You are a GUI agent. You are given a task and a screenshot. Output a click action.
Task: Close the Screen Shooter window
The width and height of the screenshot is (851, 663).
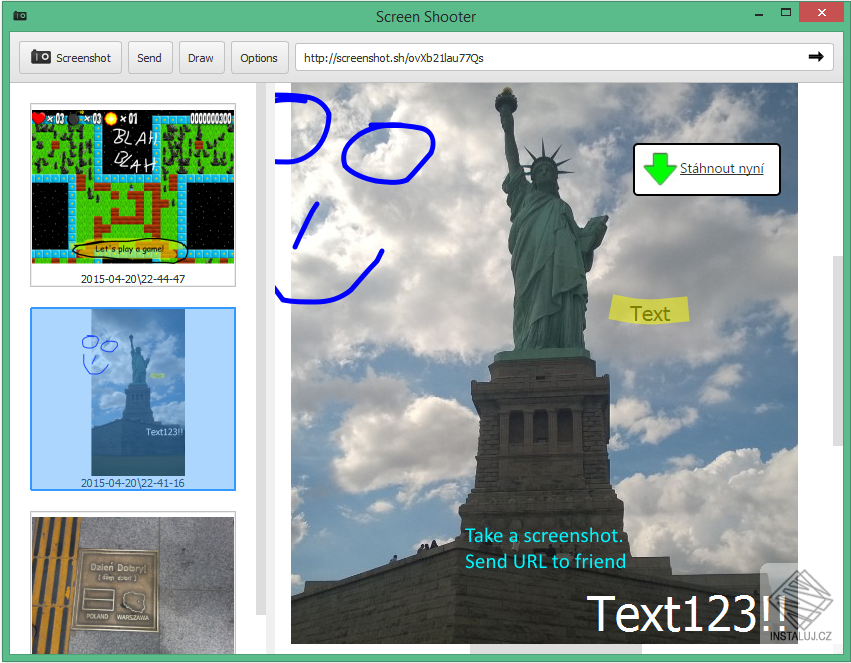821,13
